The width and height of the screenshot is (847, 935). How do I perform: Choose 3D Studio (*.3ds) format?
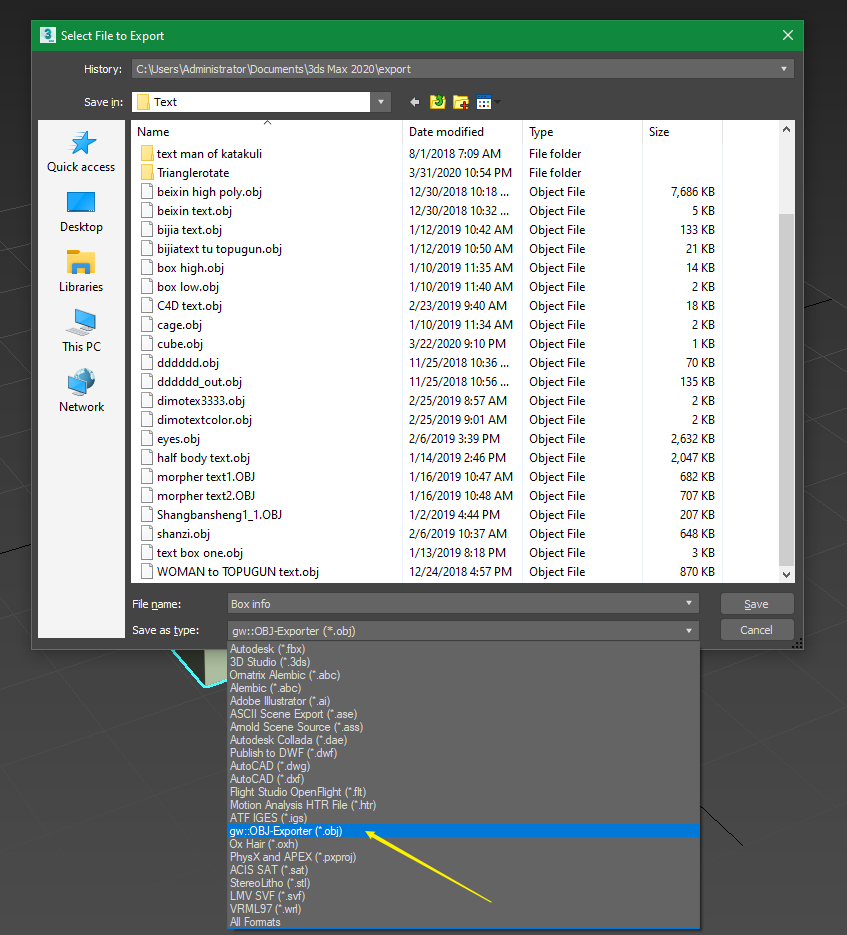pos(270,662)
